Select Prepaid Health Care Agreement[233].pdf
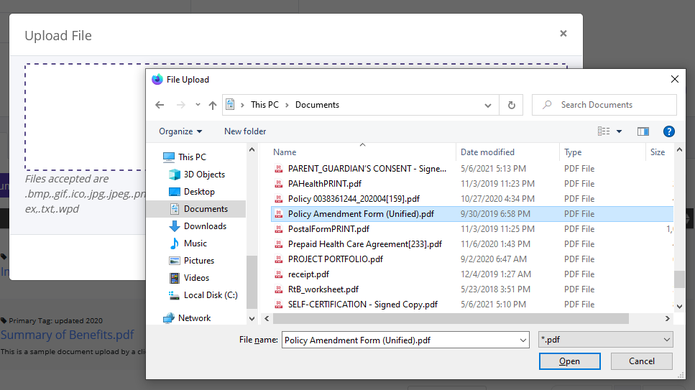Viewport: 695px width, 390px height. click(365, 244)
